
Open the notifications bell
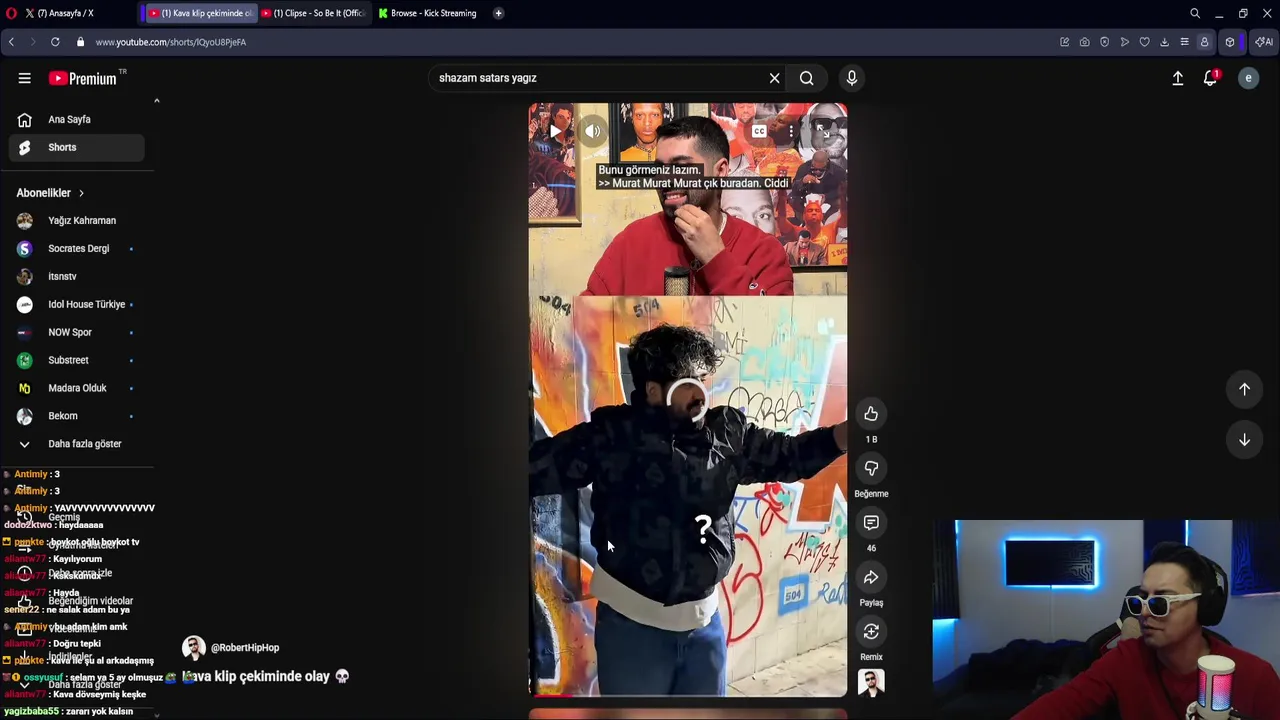coord(1210,78)
